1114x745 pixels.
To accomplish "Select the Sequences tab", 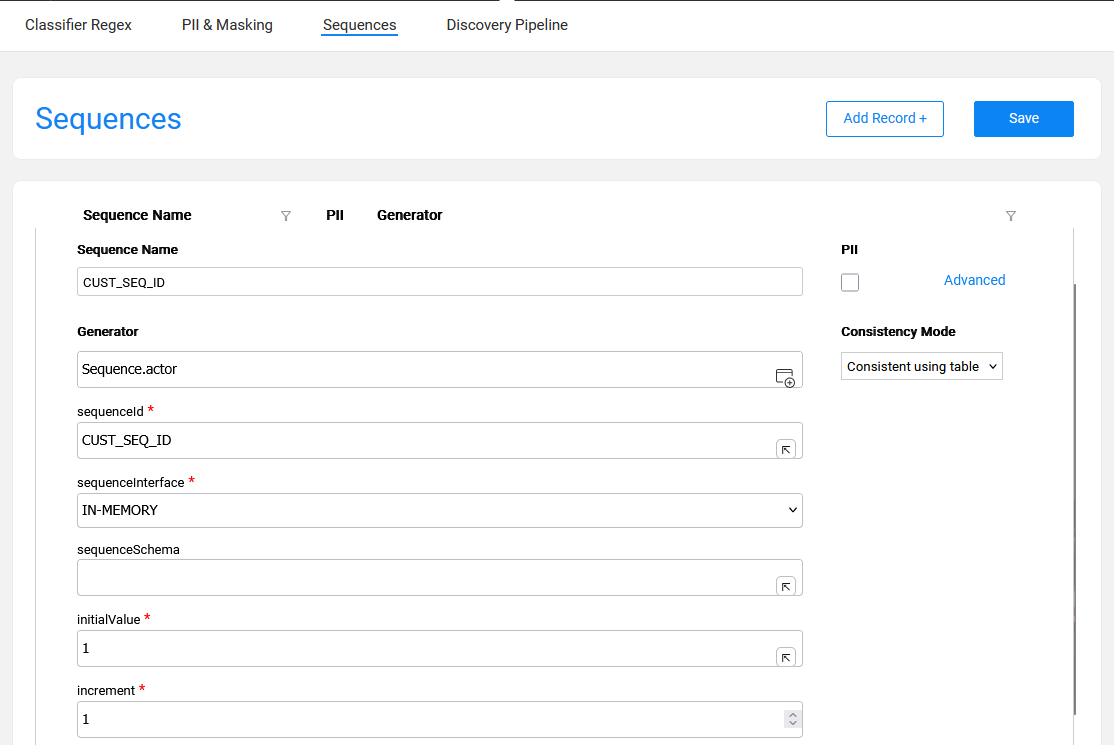I will point(359,25).
